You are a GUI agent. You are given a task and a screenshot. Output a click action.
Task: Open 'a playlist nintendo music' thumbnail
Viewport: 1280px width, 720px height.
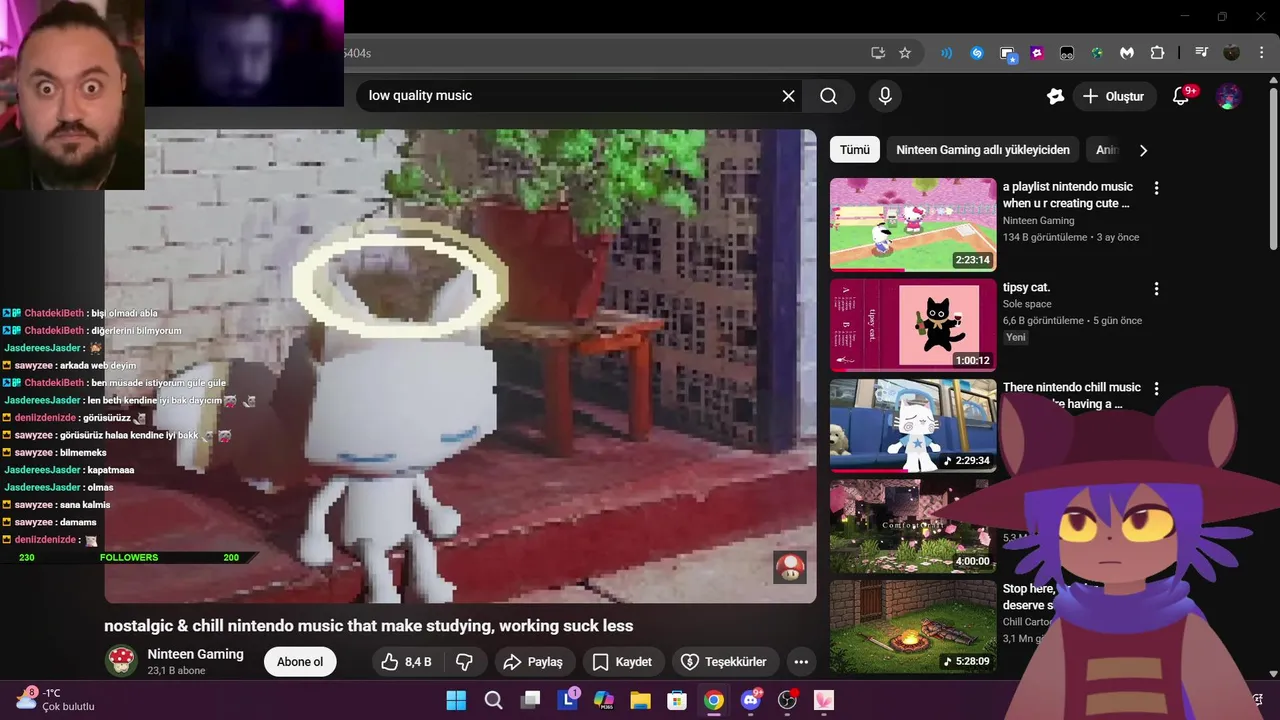coord(913,225)
